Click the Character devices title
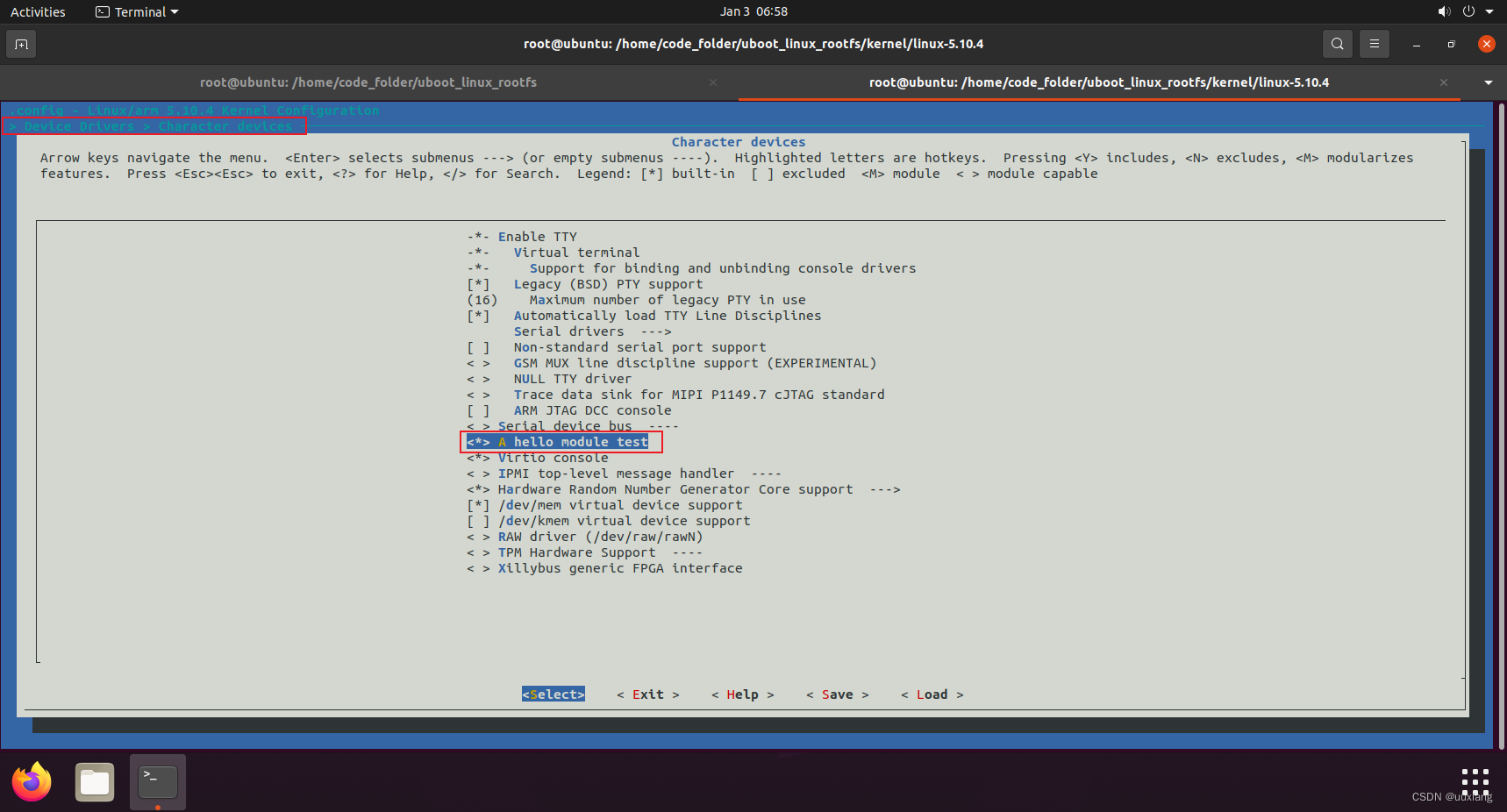 click(739, 142)
